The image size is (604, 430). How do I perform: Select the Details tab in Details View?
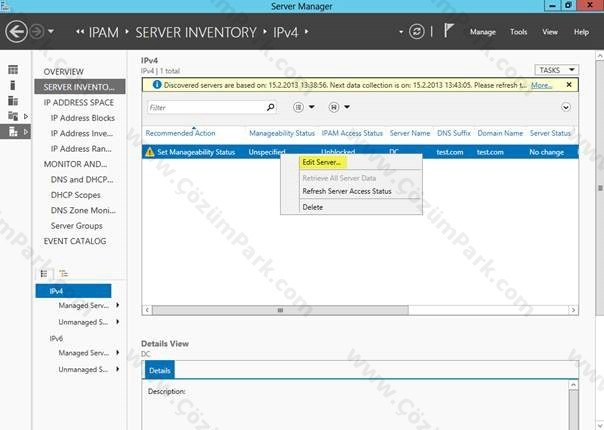point(159,370)
